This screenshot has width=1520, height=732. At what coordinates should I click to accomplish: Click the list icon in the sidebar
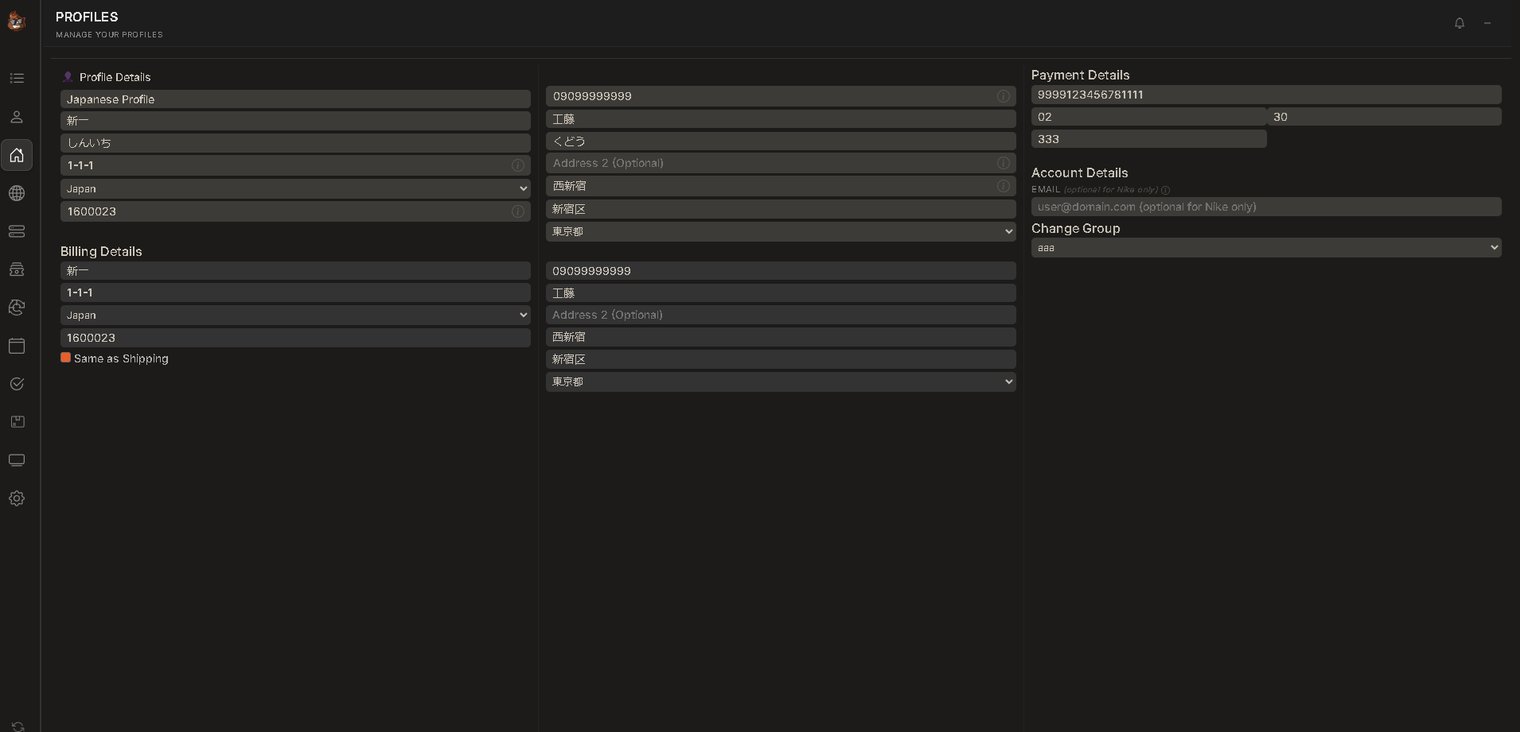point(17,78)
